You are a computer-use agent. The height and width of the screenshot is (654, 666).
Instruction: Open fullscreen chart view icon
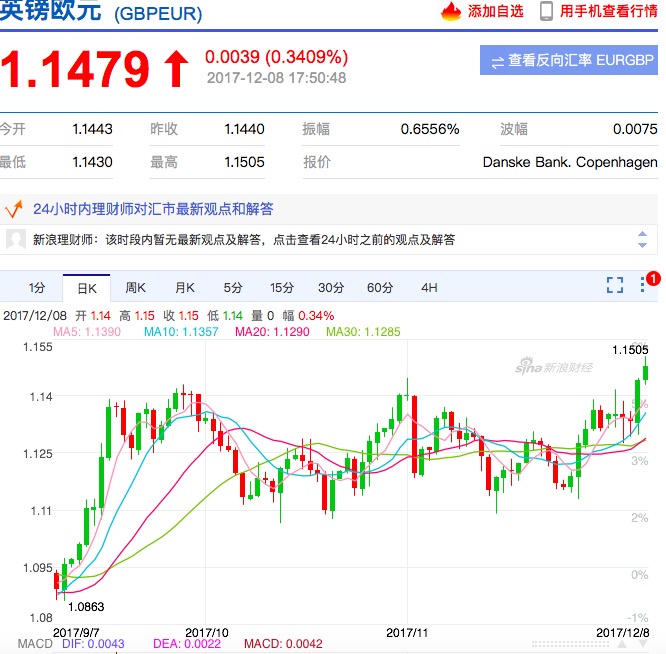(x=615, y=286)
